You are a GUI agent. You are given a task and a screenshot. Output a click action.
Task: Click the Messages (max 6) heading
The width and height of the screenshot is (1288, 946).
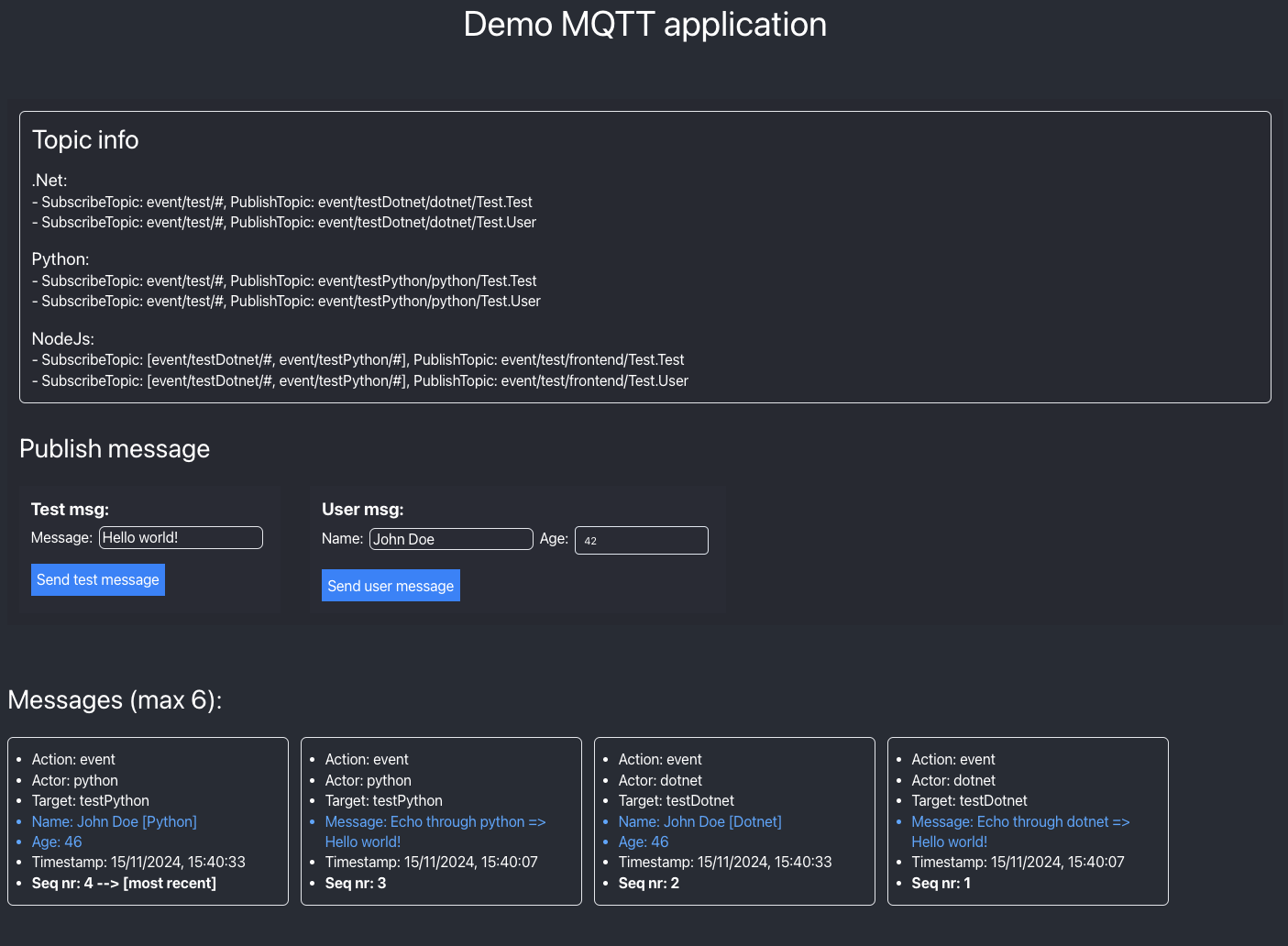click(x=115, y=699)
